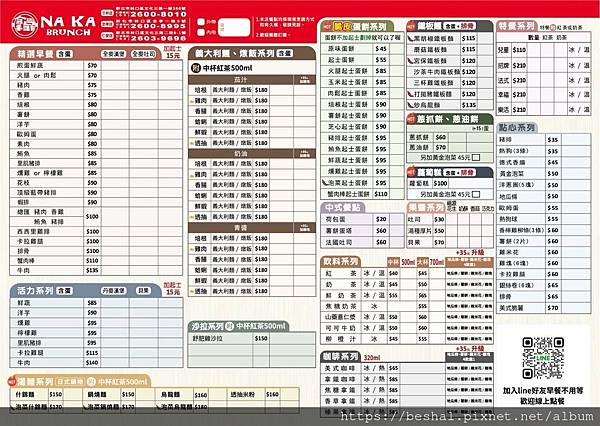Select the 活力系列 section heading

pos(35,291)
